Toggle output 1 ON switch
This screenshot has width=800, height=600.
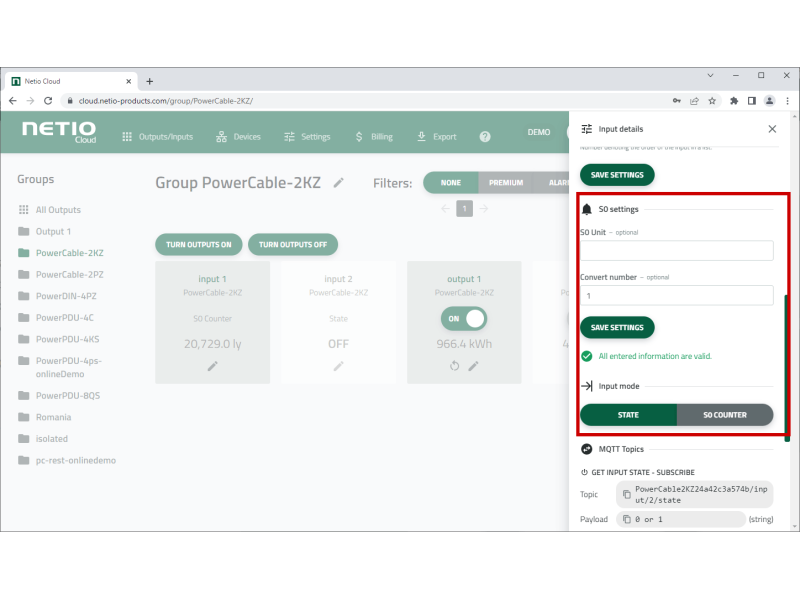[464, 318]
